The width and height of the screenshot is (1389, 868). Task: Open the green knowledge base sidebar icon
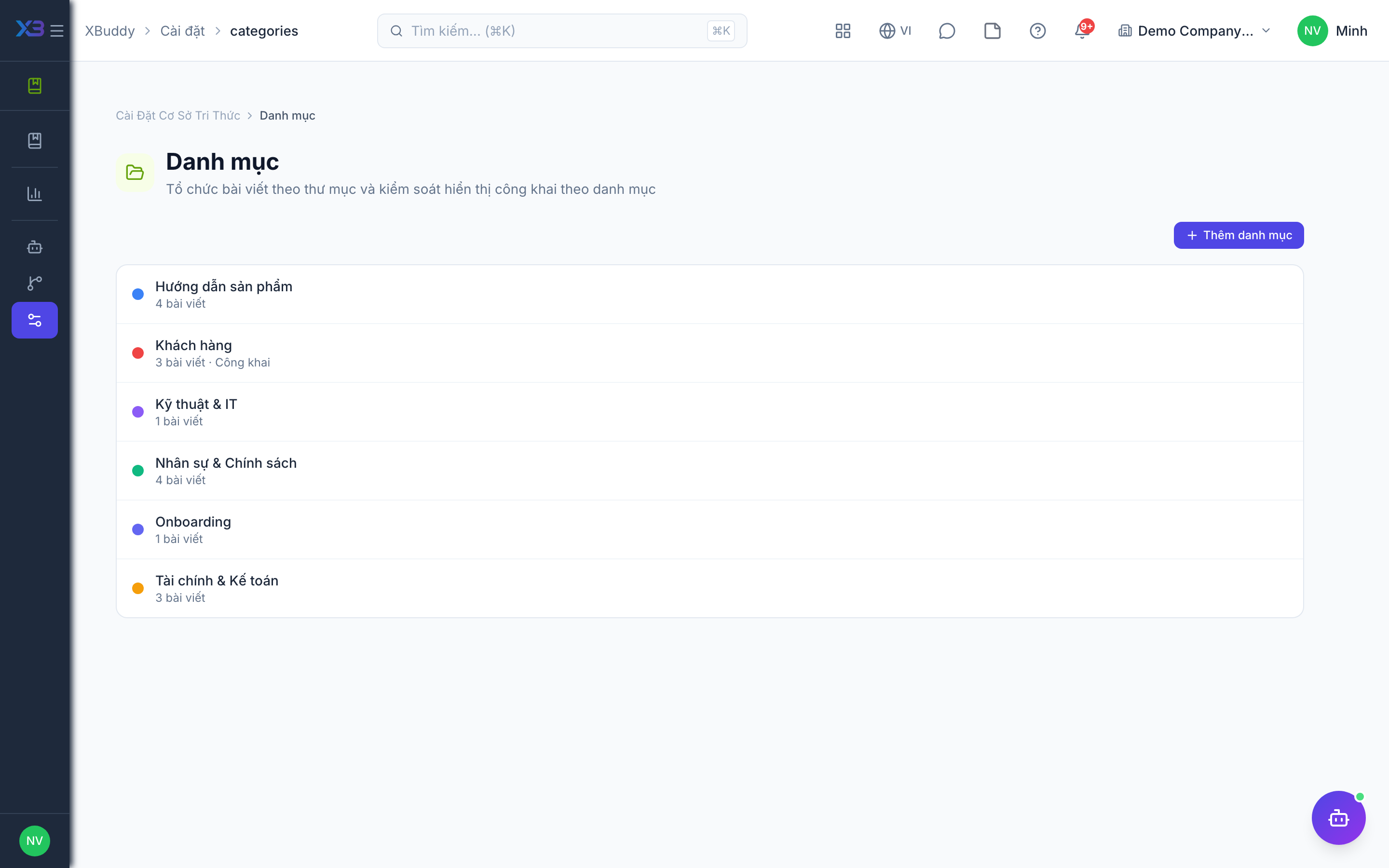click(34, 85)
